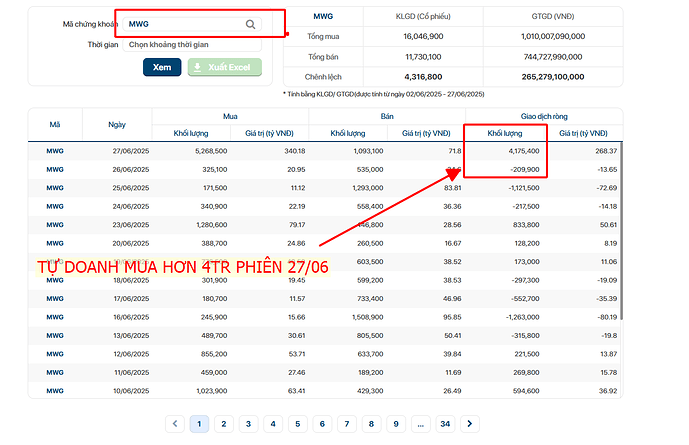Go to next page with right chevron

470,423
